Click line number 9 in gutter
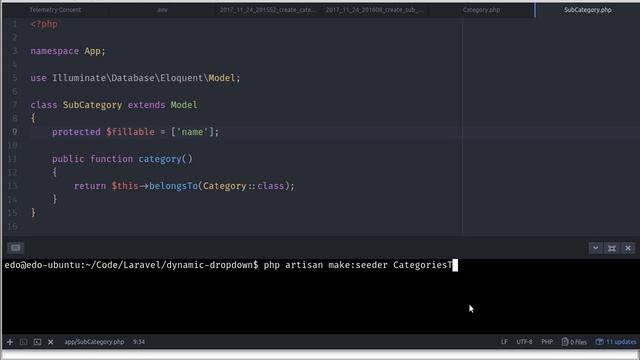The image size is (640, 360). pyautogui.click(x=14, y=132)
